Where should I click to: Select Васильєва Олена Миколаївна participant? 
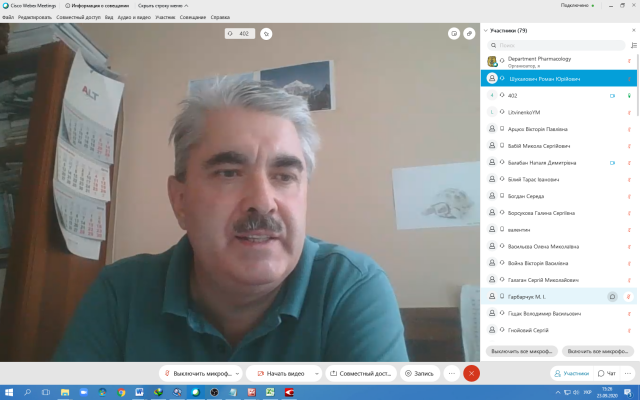click(x=558, y=246)
